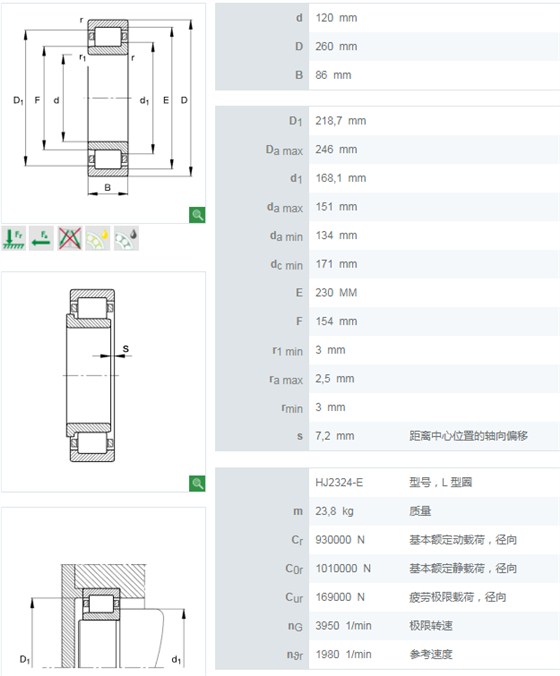Click the Cur parameter label

[x=294, y=598]
